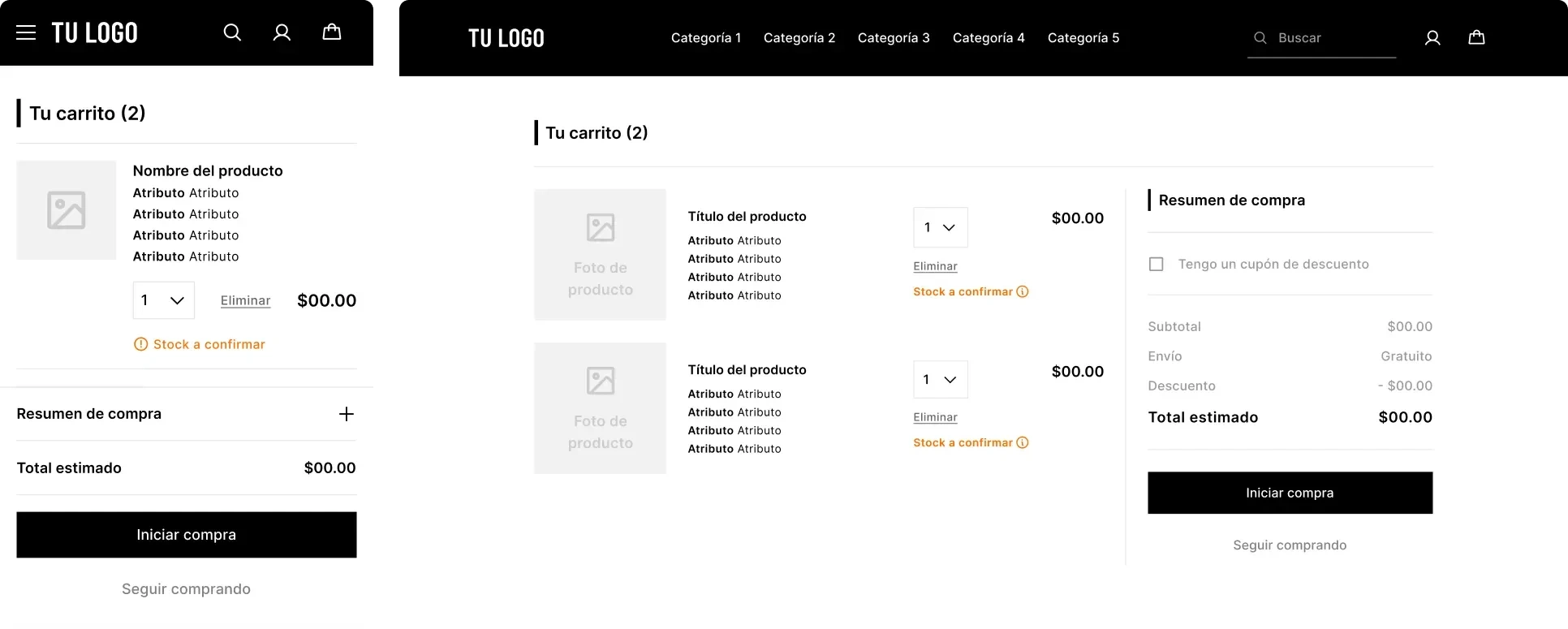Go to Categoría 1 in navigation
Viewport: 1568px width, 629px height.
click(x=706, y=38)
